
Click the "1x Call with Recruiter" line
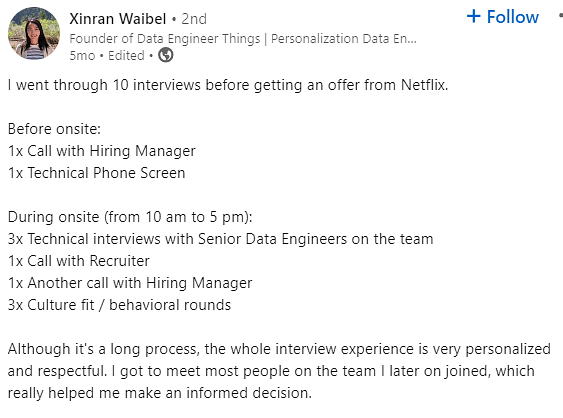[x=79, y=261]
